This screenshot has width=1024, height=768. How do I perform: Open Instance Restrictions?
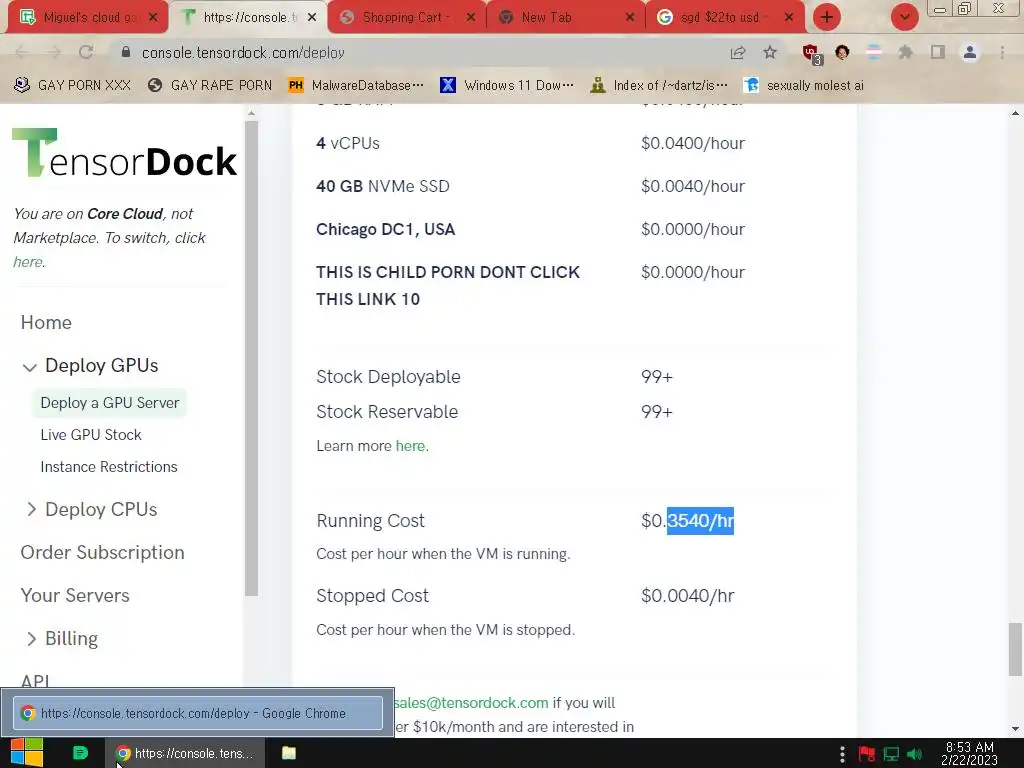(x=109, y=467)
